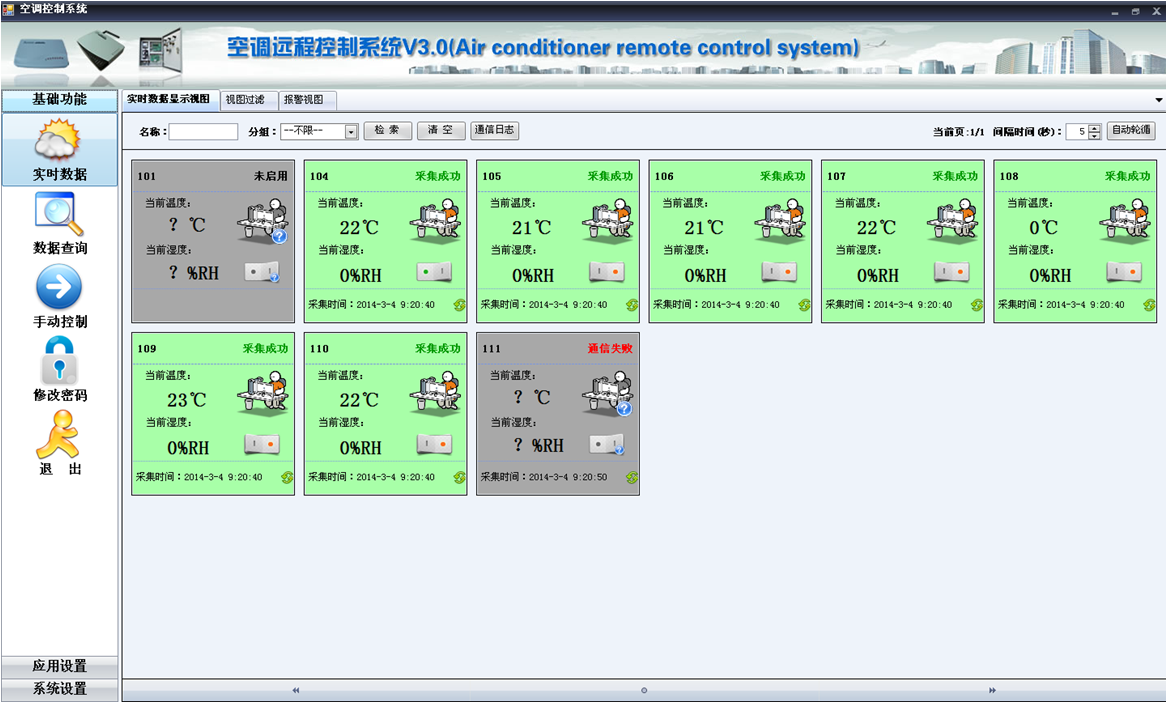The width and height of the screenshot is (1167, 703).
Task: Open the 手动控制 manual control arrow icon
Action: [x=59, y=288]
